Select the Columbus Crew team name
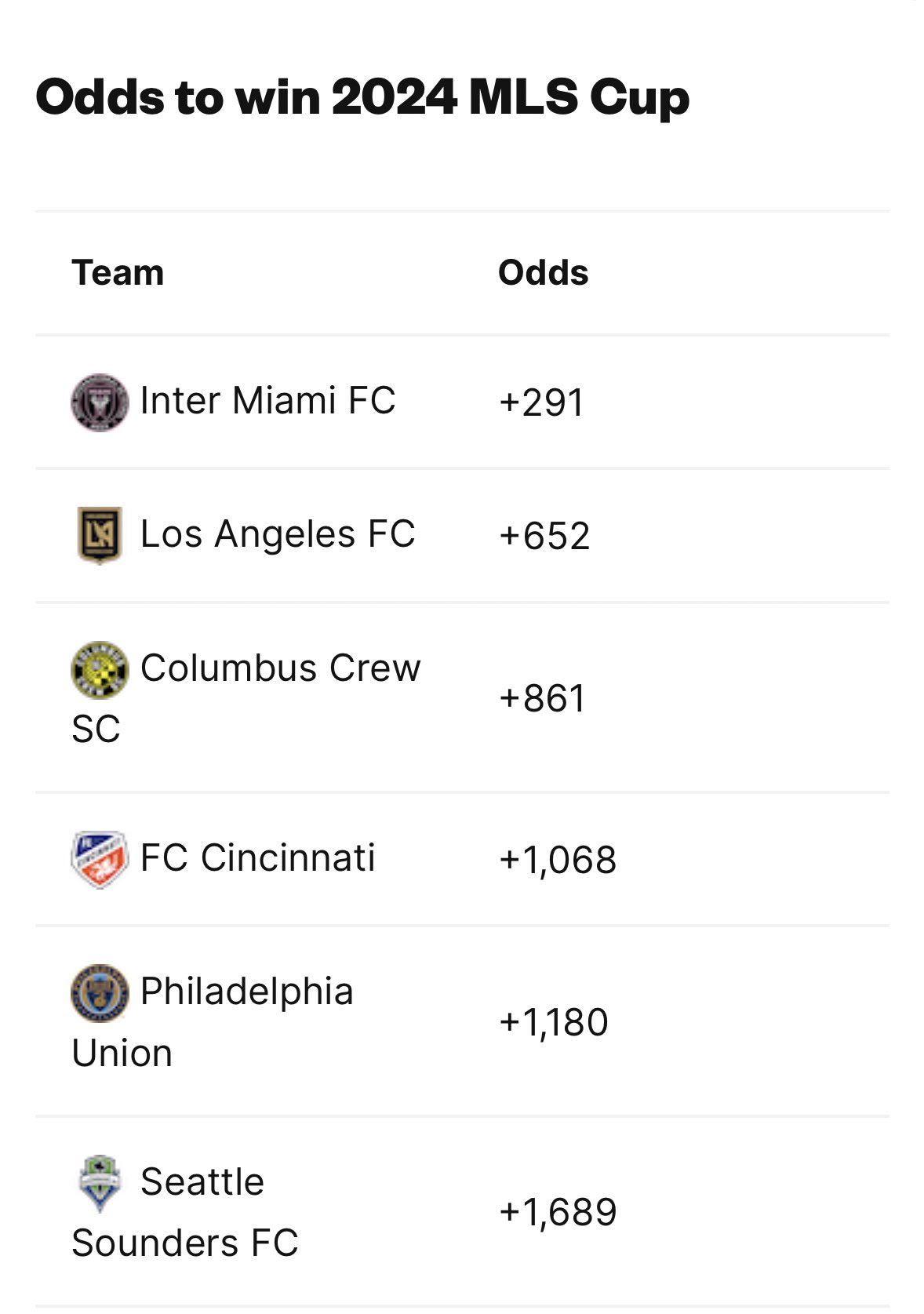 (280, 669)
